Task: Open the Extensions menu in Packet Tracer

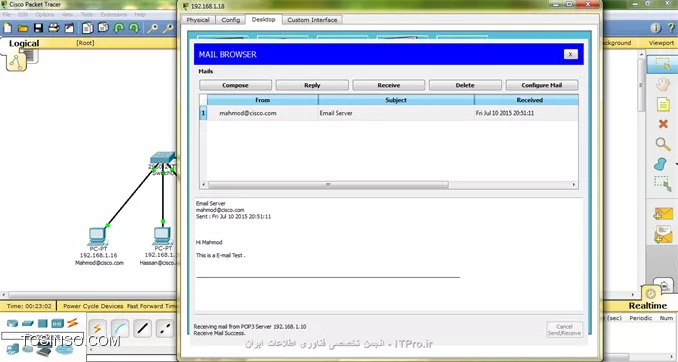Action: (114, 14)
